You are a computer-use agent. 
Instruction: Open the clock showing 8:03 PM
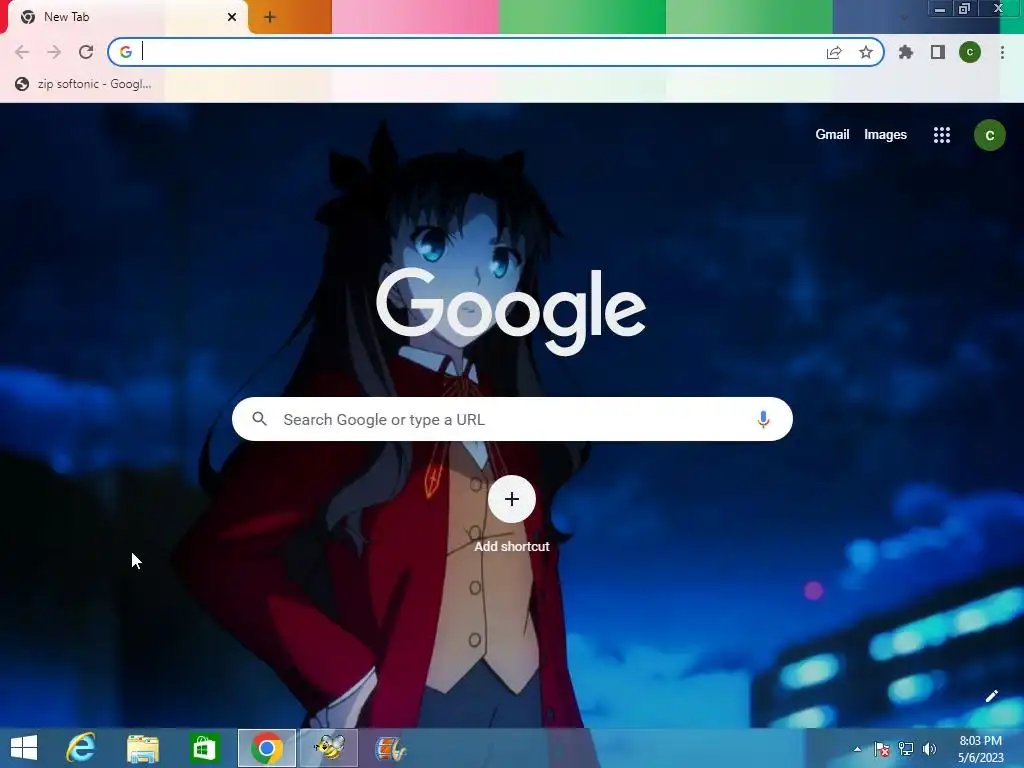(x=980, y=749)
